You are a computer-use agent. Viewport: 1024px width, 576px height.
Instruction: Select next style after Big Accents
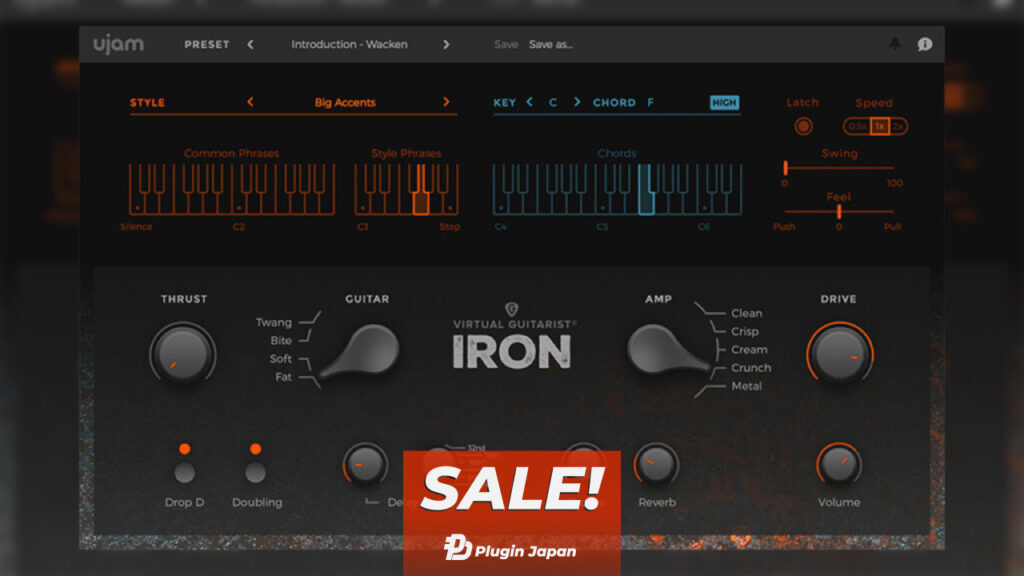coord(446,102)
